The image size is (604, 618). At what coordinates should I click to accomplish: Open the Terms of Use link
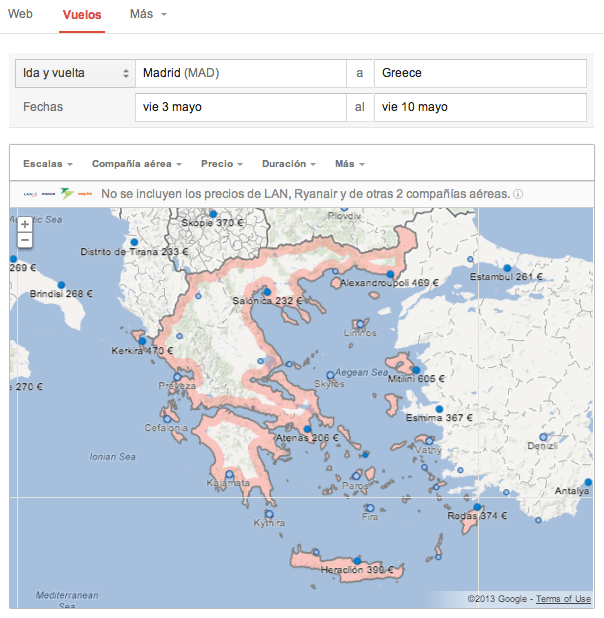pyautogui.click(x=562, y=599)
